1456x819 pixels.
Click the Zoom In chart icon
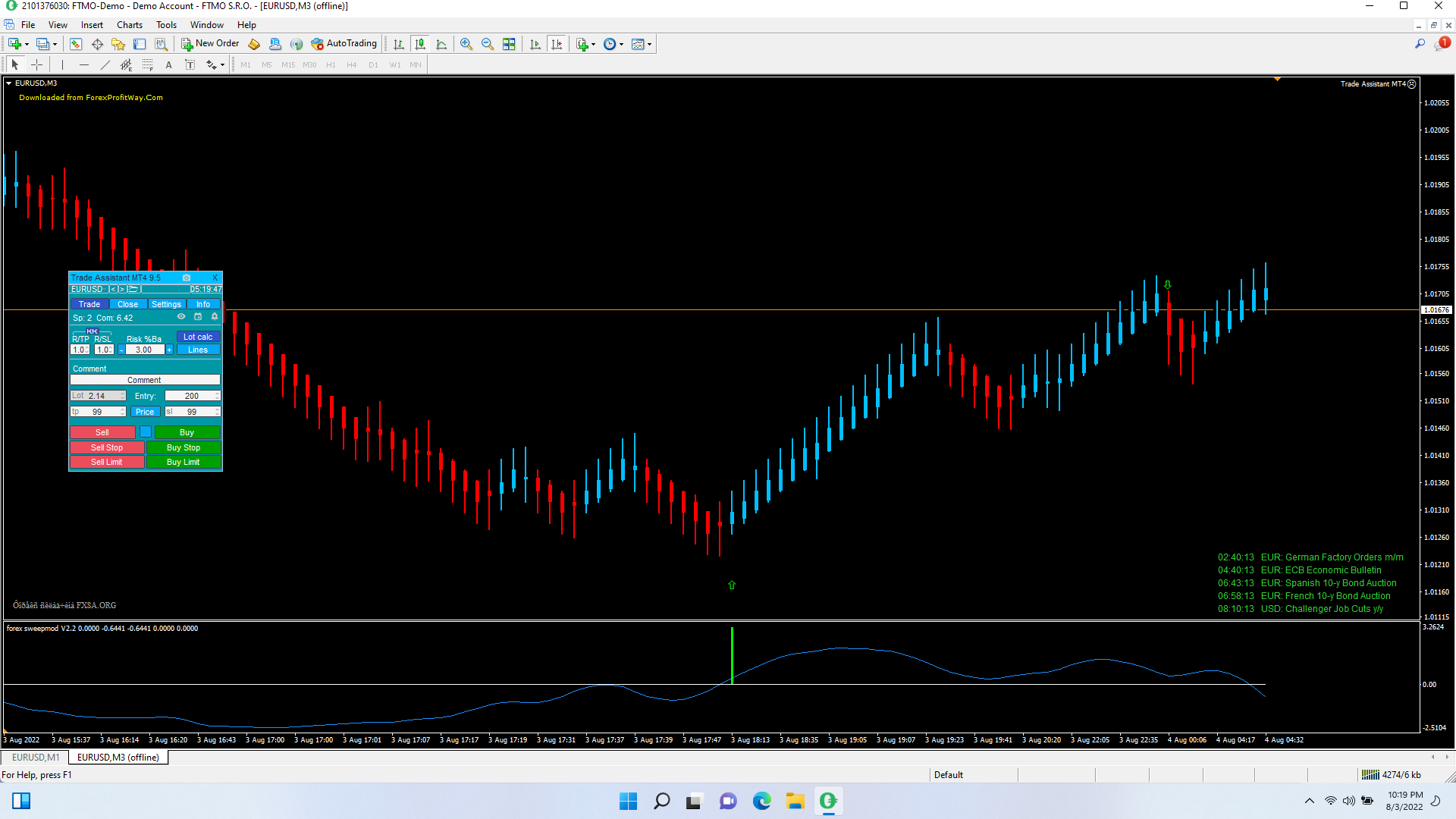[x=466, y=44]
